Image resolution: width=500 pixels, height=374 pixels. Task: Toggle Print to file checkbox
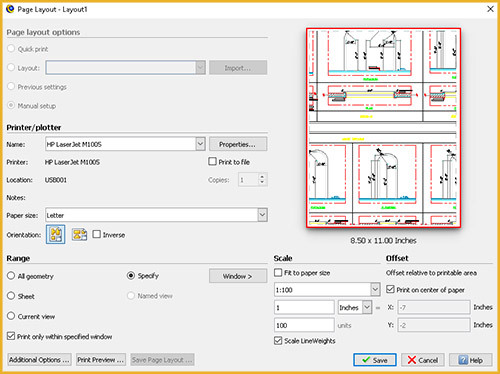pos(212,162)
